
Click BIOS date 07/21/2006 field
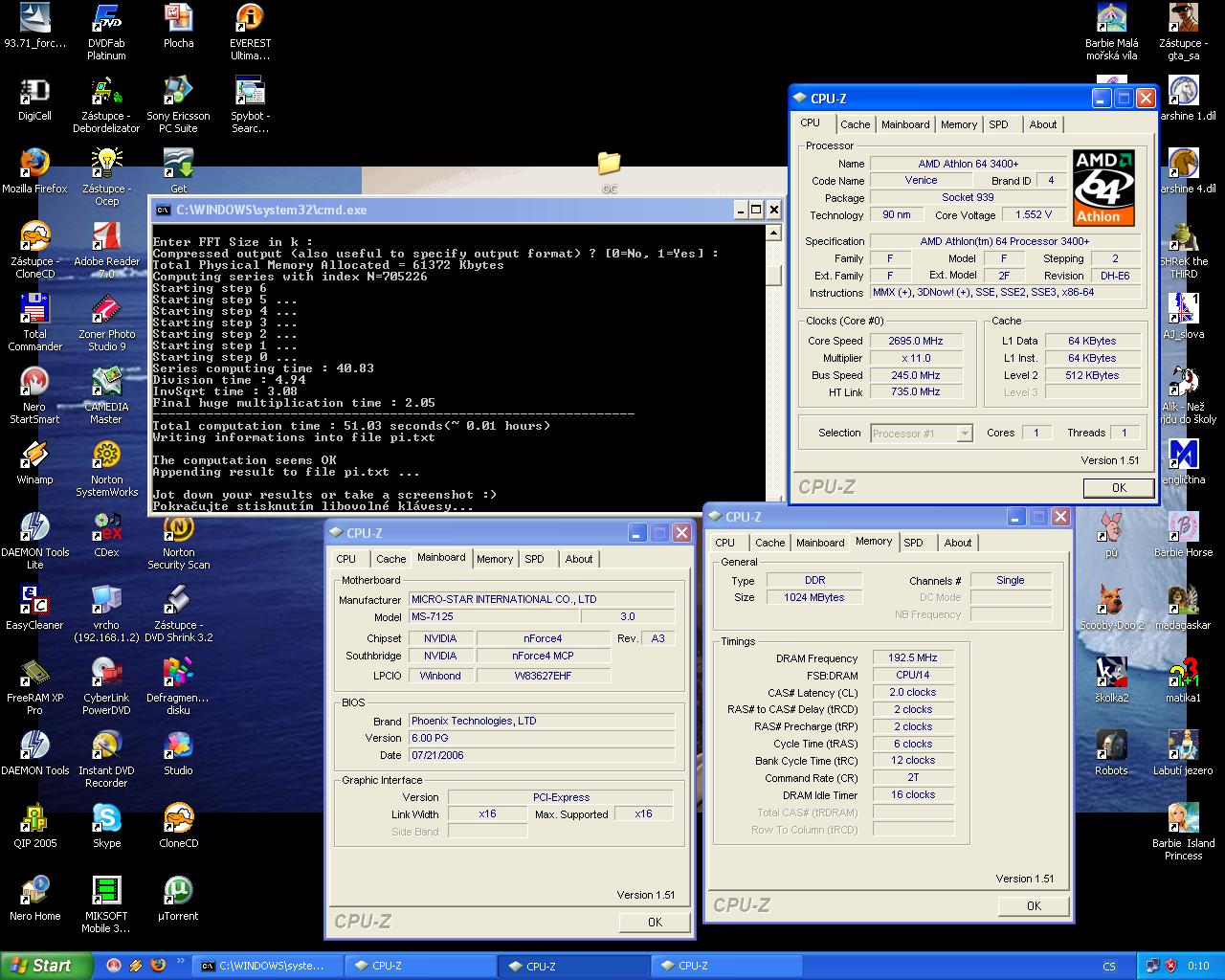pyautogui.click(x=542, y=755)
